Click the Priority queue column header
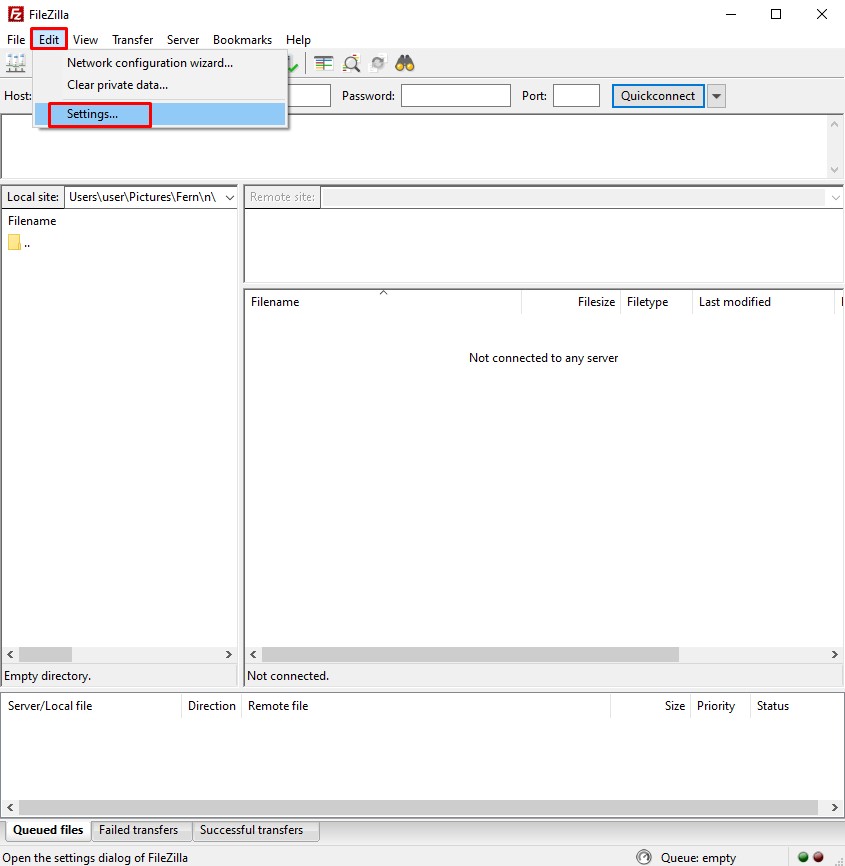 pyautogui.click(x=720, y=706)
